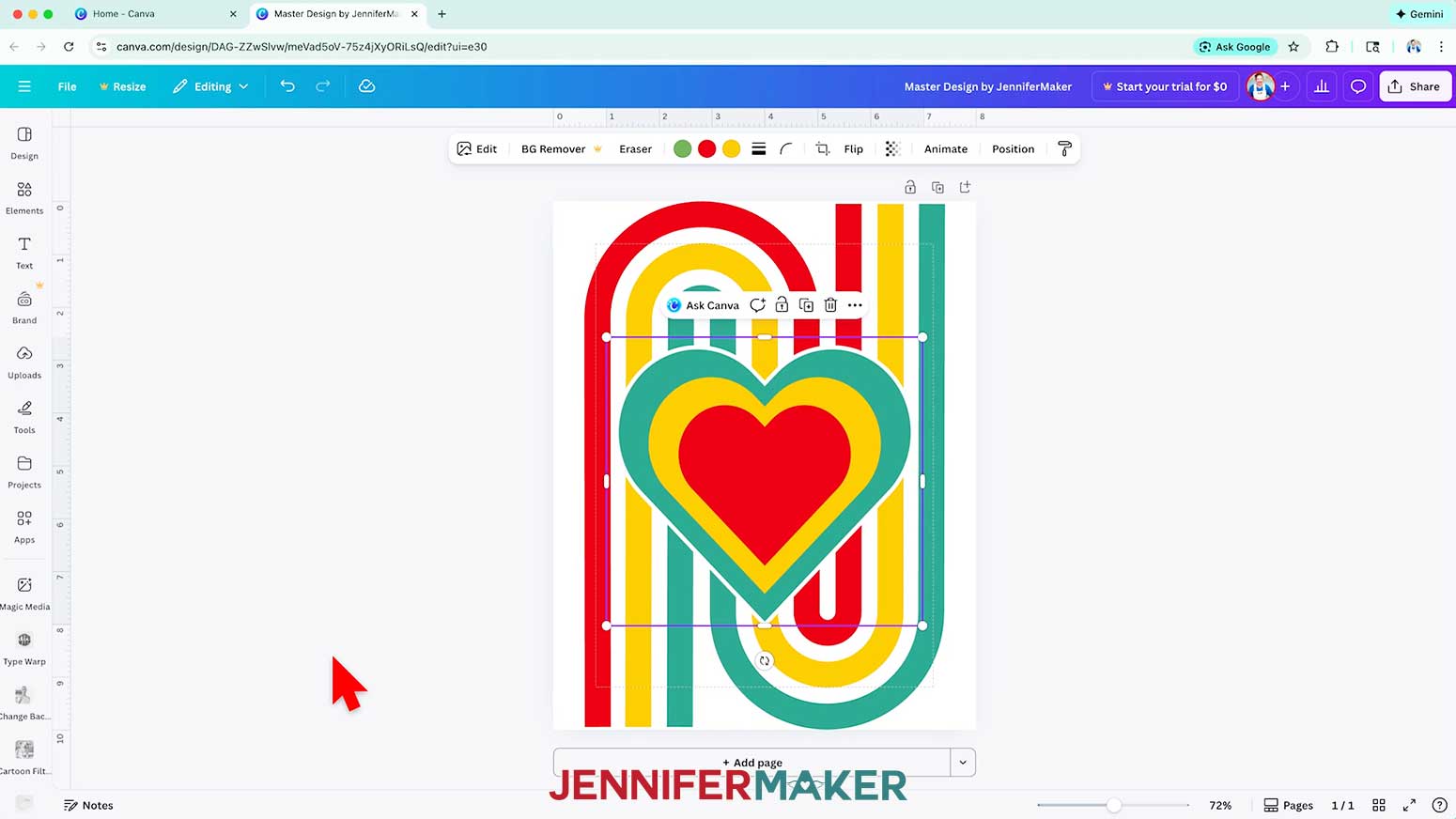Viewport: 1456px width, 819px height.
Task: Open the Tools panel in sidebar
Action: (x=24, y=417)
